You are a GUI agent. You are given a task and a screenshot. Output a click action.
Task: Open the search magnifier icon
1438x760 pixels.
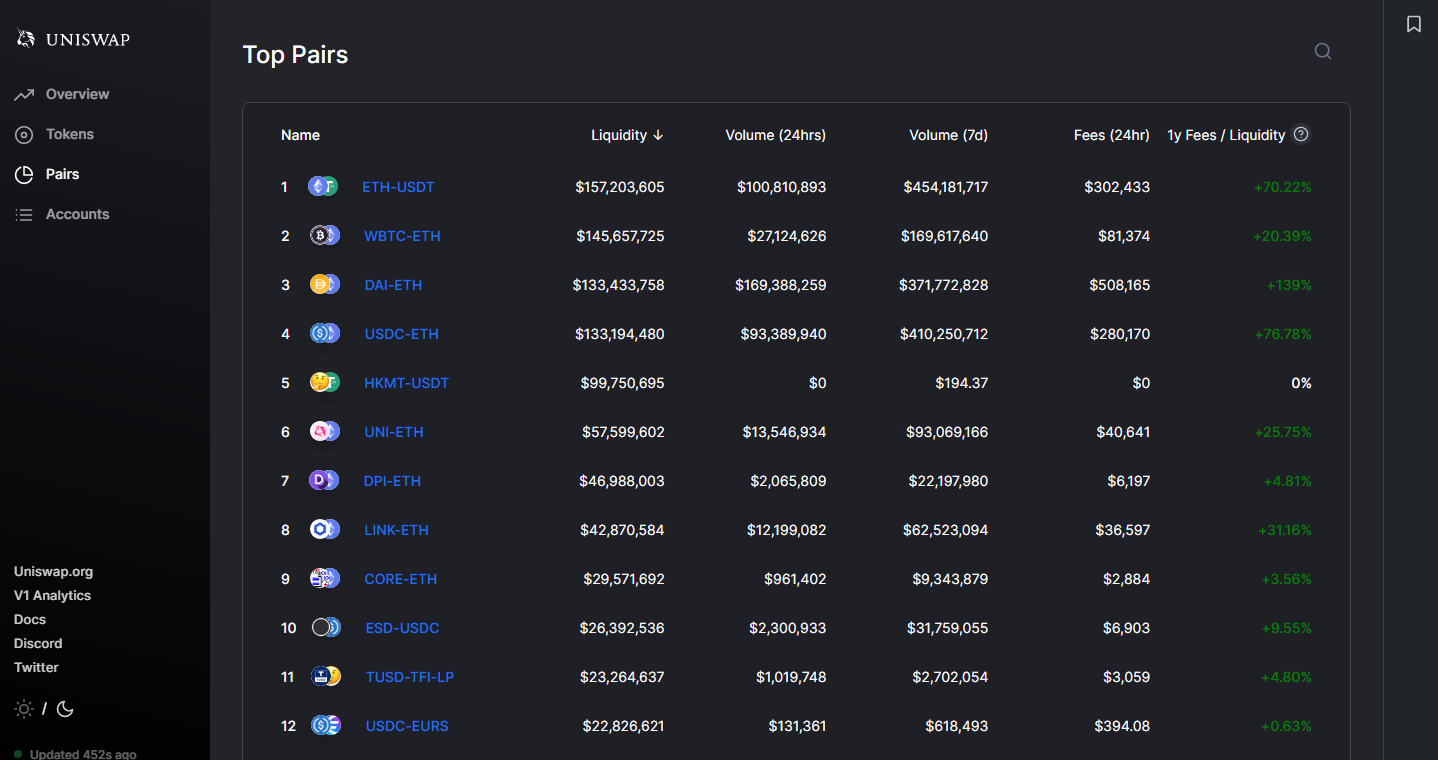(x=1322, y=51)
